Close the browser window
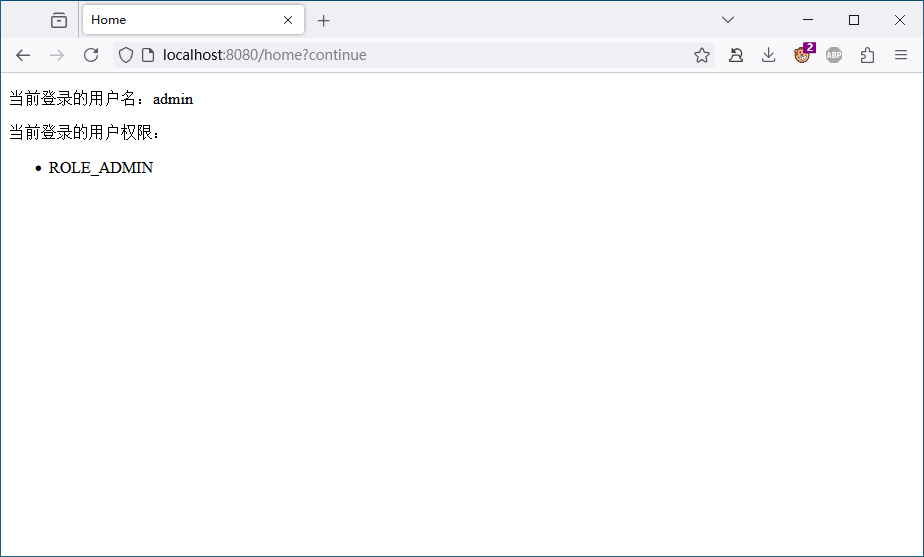This screenshot has width=924, height=557. coord(899,20)
